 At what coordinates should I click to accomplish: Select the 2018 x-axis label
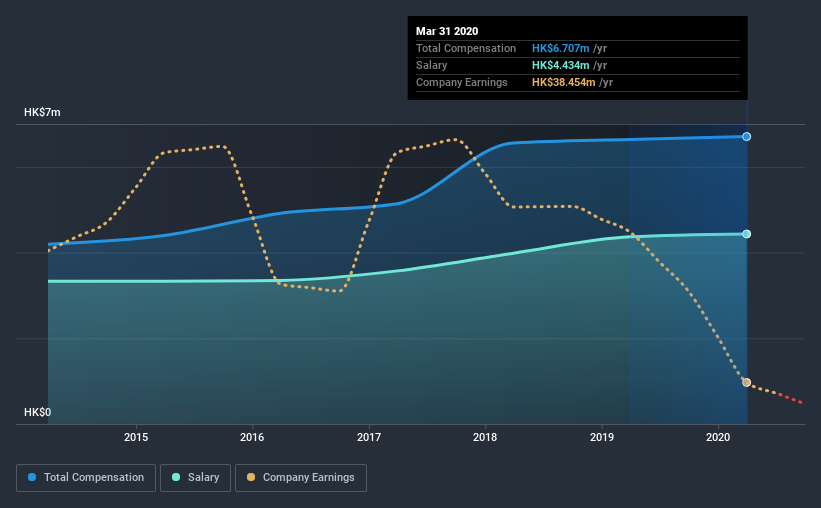tap(485, 437)
